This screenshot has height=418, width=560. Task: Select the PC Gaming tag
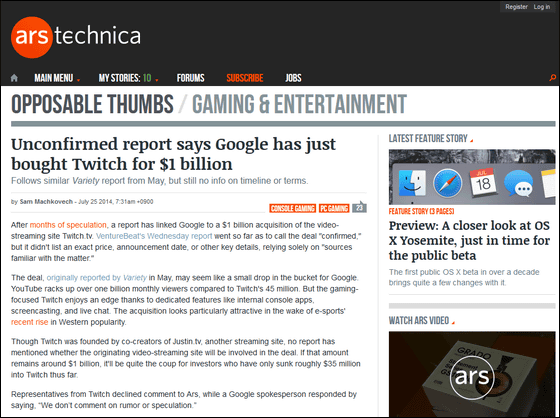click(334, 208)
